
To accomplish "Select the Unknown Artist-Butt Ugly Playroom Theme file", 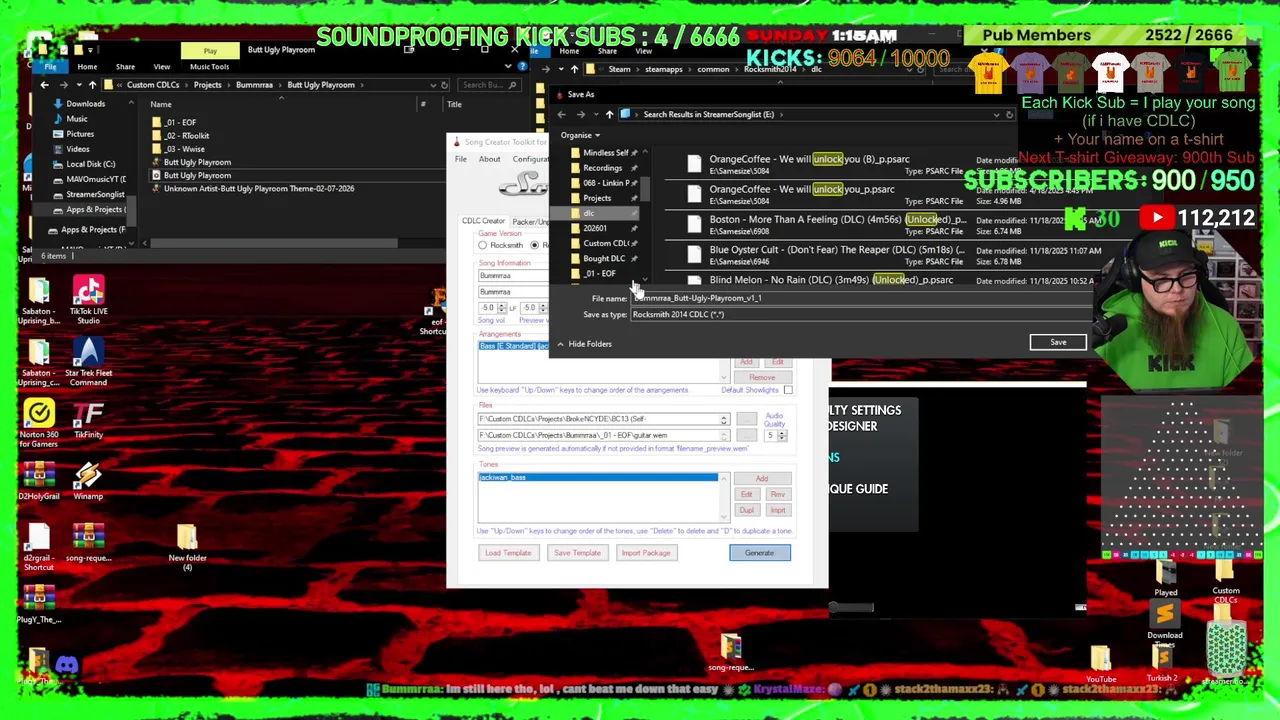I will click(x=258, y=188).
